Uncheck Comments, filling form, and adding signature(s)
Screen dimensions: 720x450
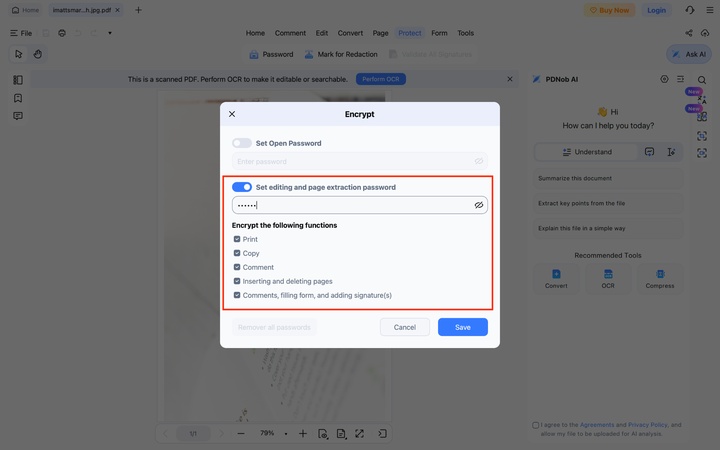pos(237,295)
